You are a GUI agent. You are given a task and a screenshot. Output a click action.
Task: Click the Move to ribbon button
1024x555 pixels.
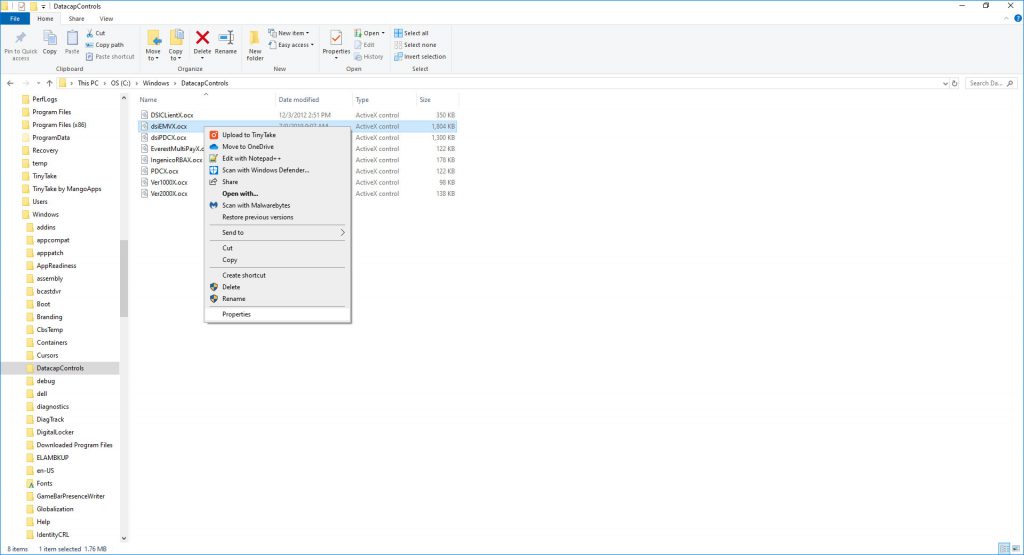click(153, 46)
